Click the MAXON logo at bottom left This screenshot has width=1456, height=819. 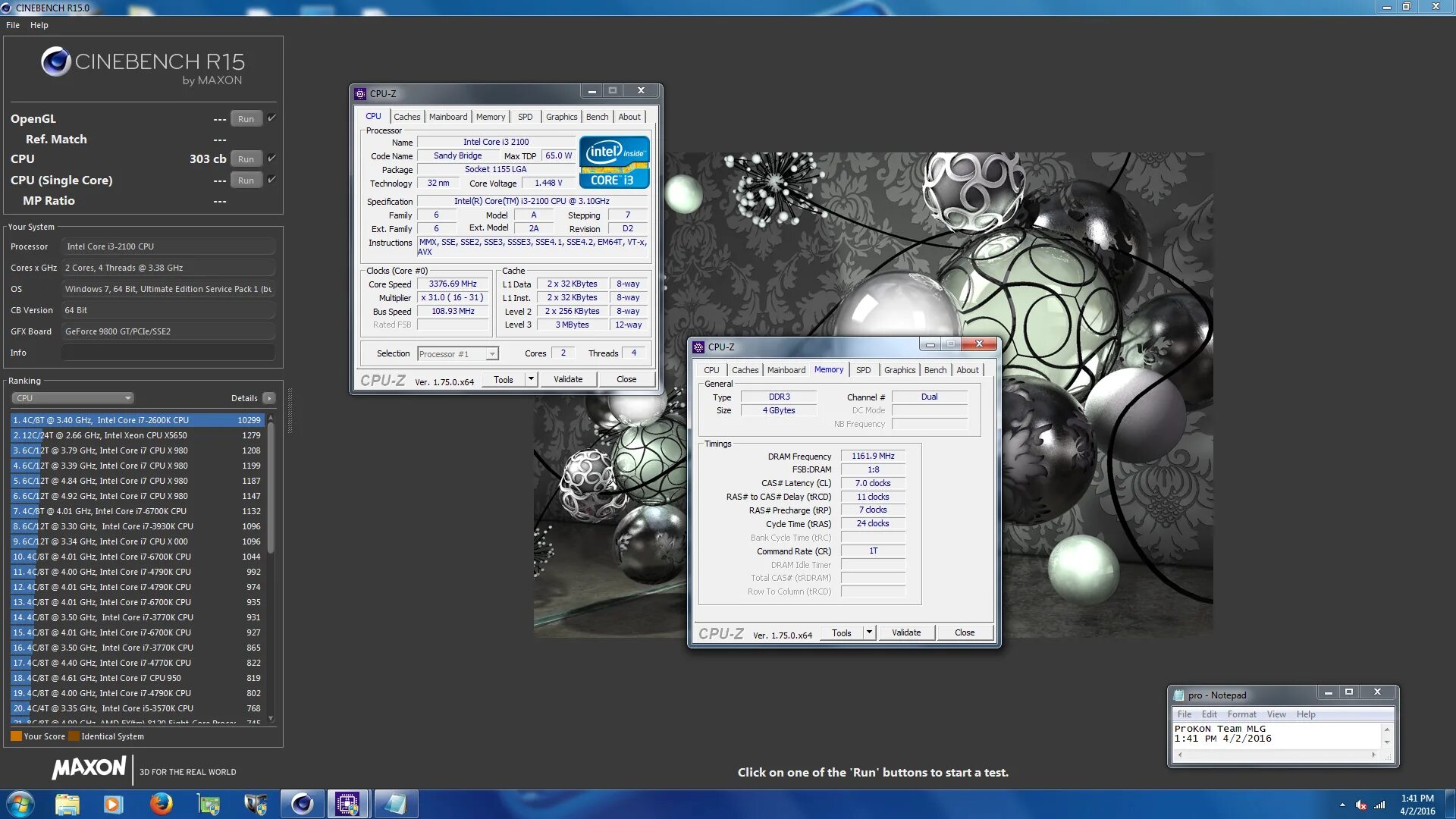tap(89, 768)
